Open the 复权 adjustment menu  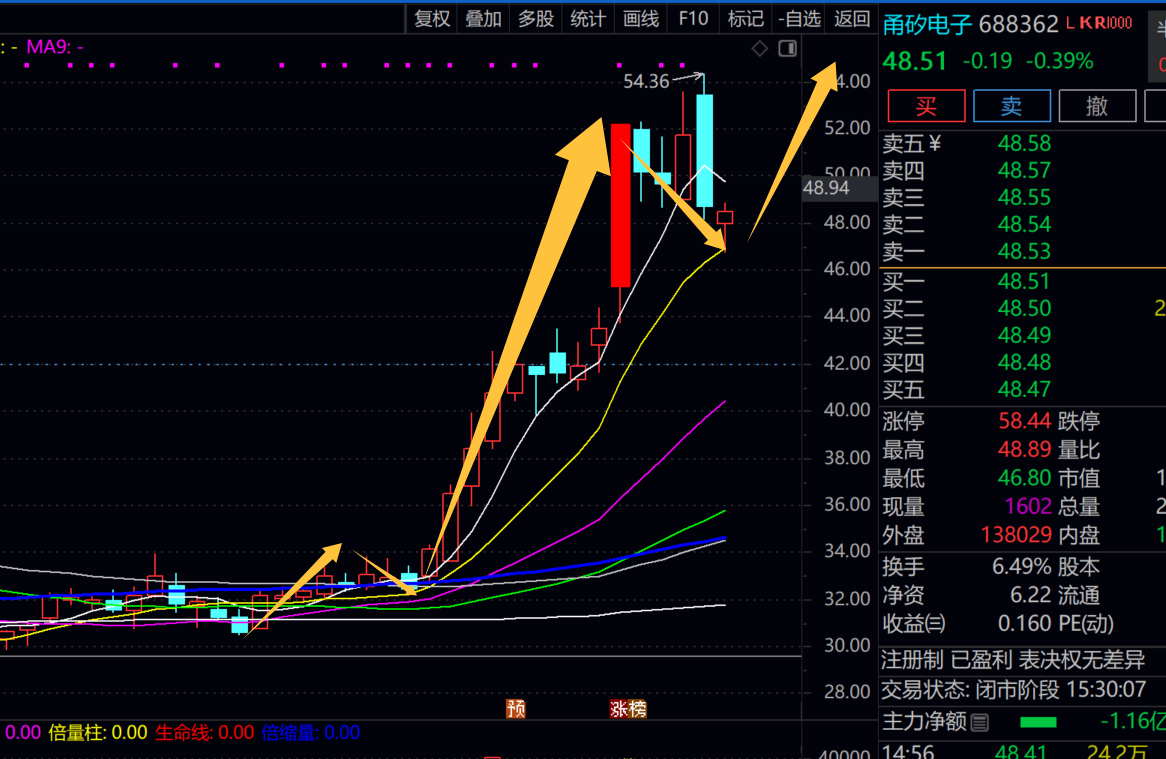[432, 18]
